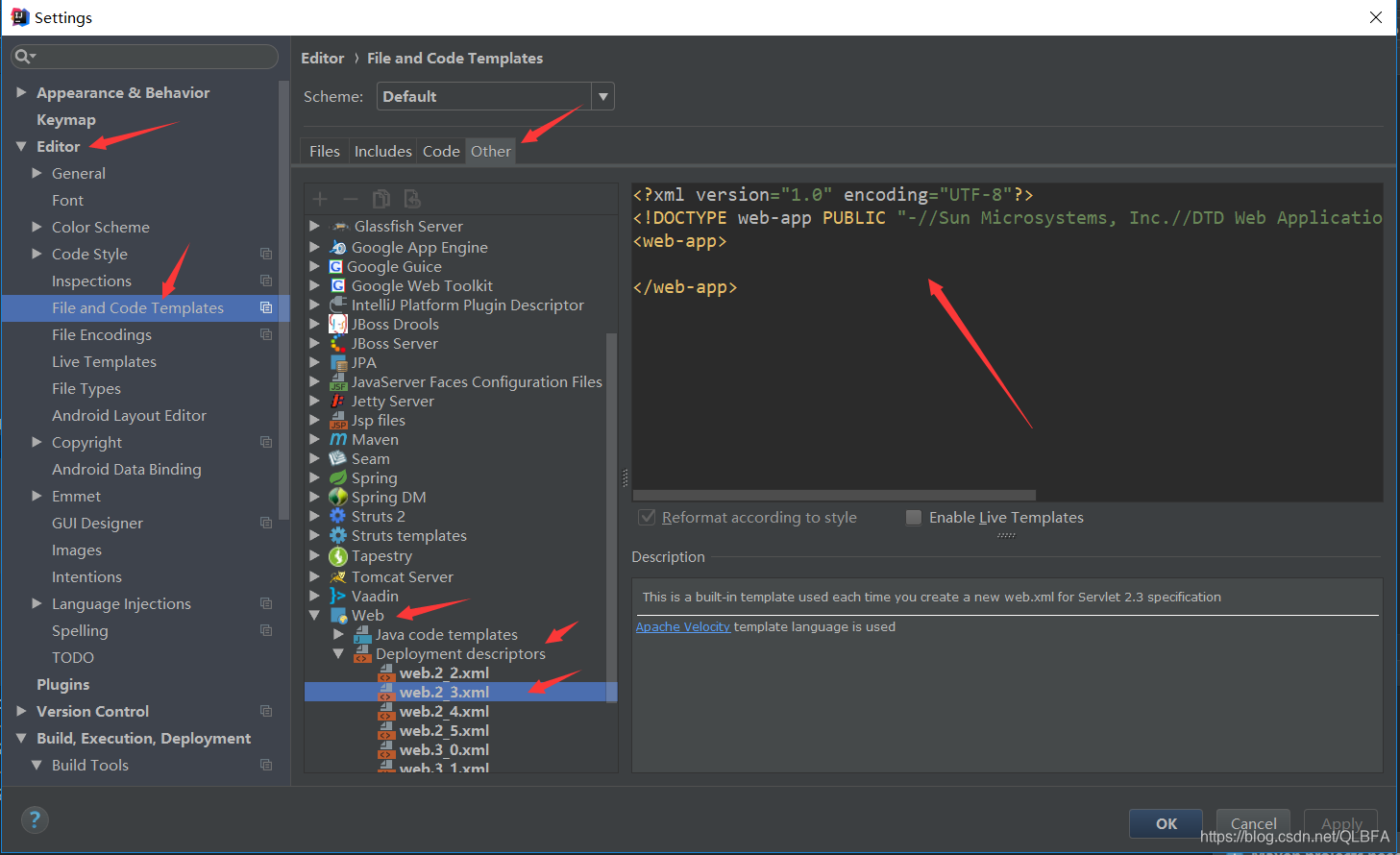
Task: Toggle Reformat according to style checkbox
Action: (x=648, y=517)
